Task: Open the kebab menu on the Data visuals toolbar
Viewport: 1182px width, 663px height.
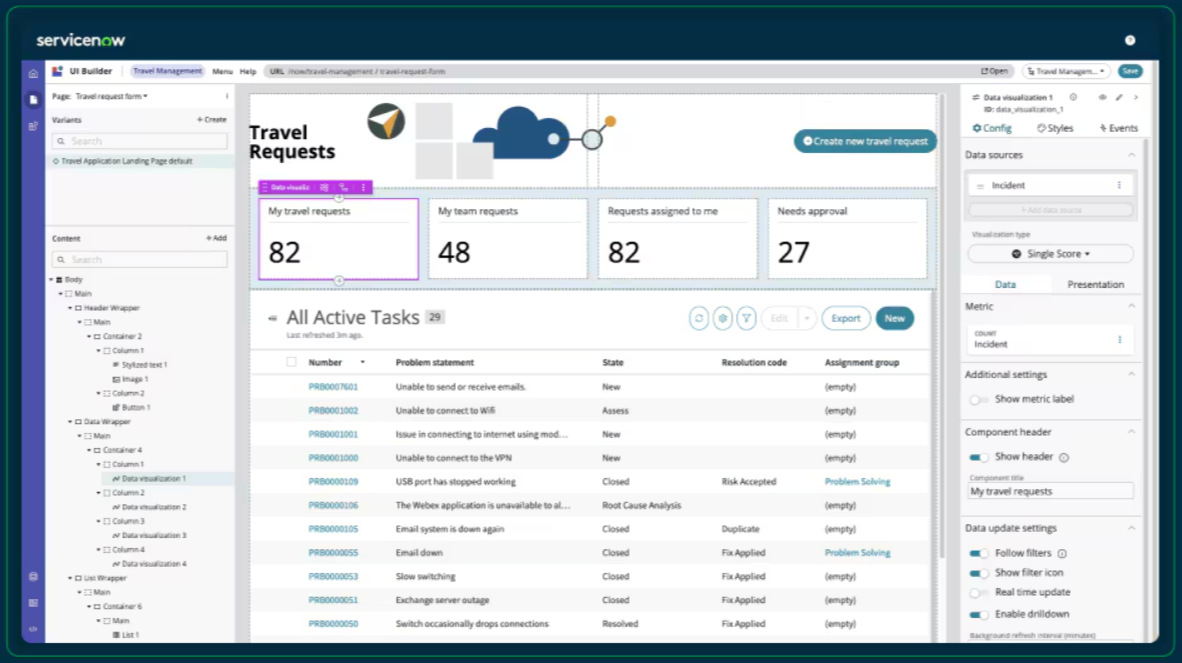Action: 362,187
